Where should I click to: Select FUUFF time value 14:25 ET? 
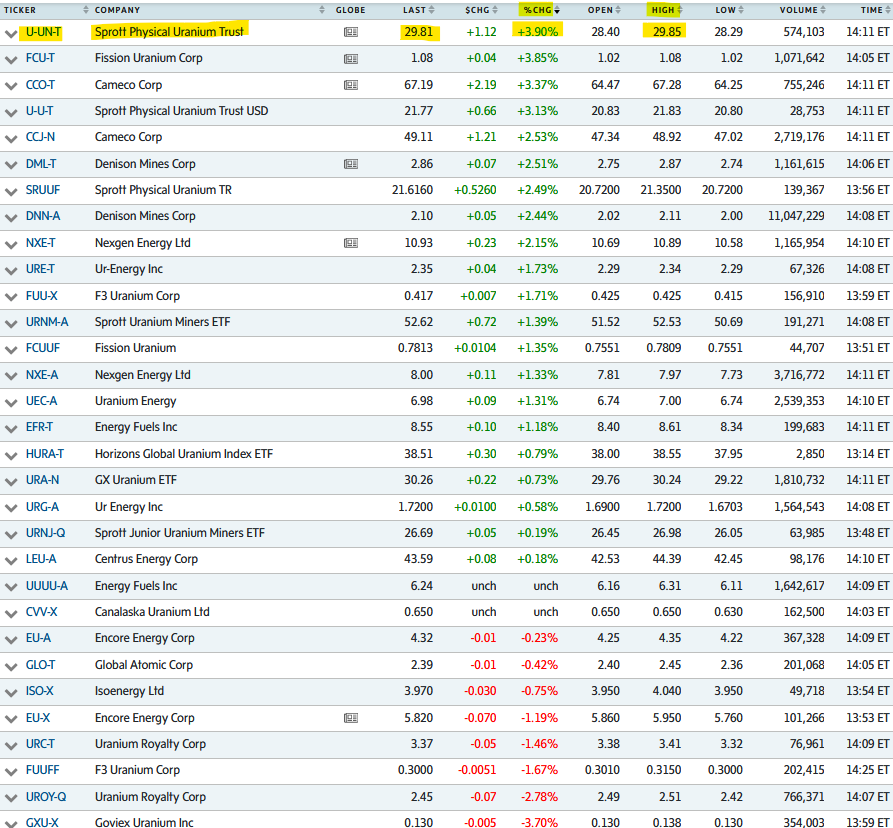[867, 770]
